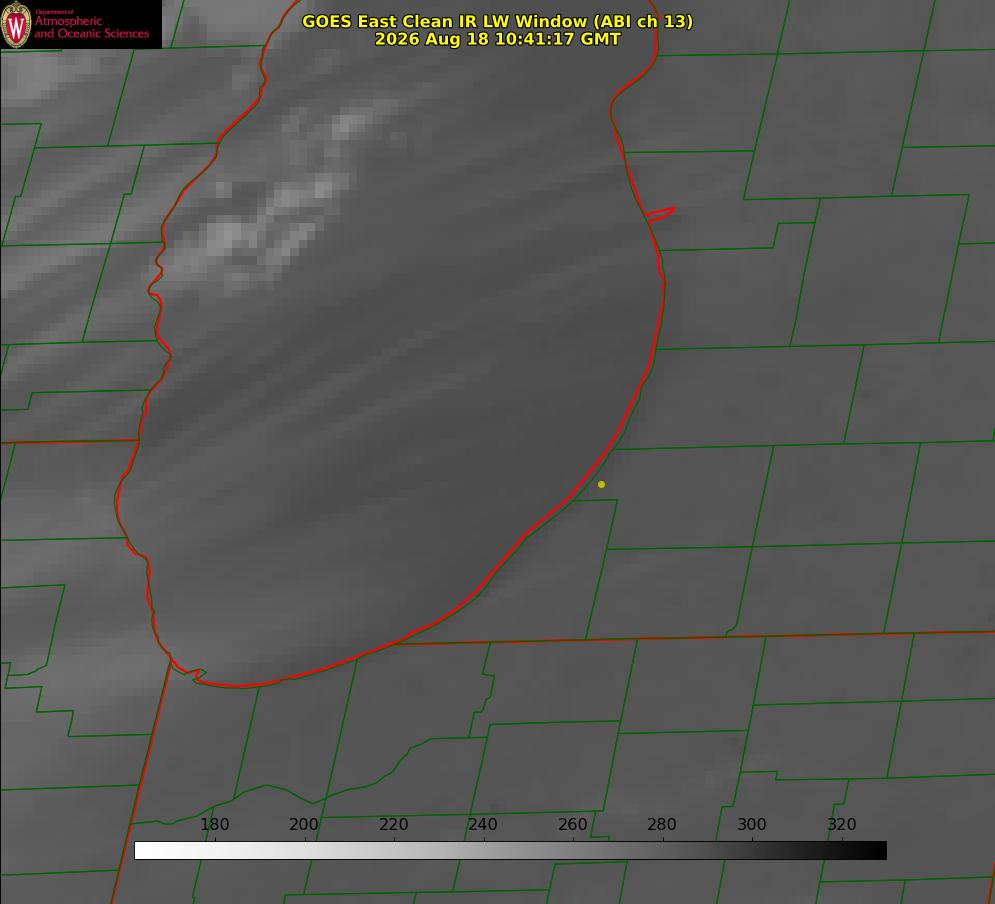Click the small red inlet spur on the lake's east shore

click(661, 214)
